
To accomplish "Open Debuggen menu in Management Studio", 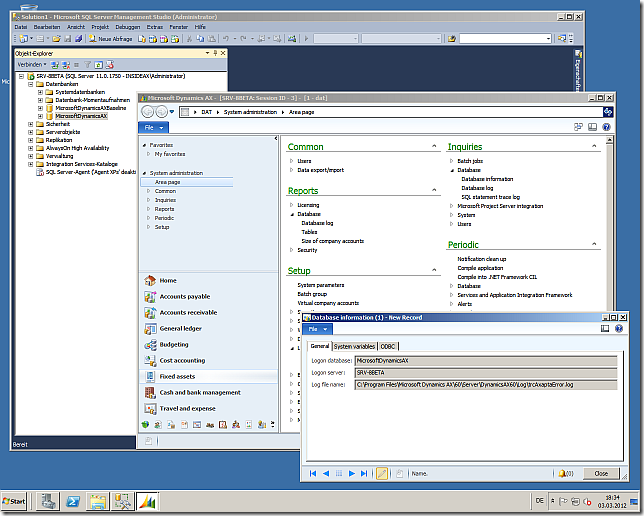I will pyautogui.click(x=128, y=27).
